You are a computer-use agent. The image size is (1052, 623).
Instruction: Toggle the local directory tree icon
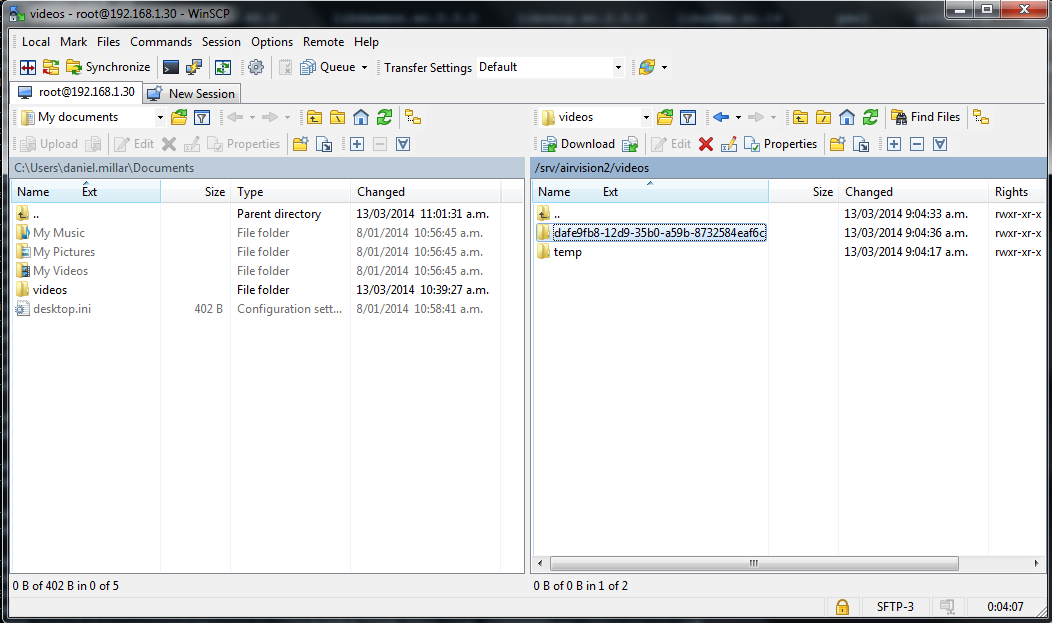[413, 118]
